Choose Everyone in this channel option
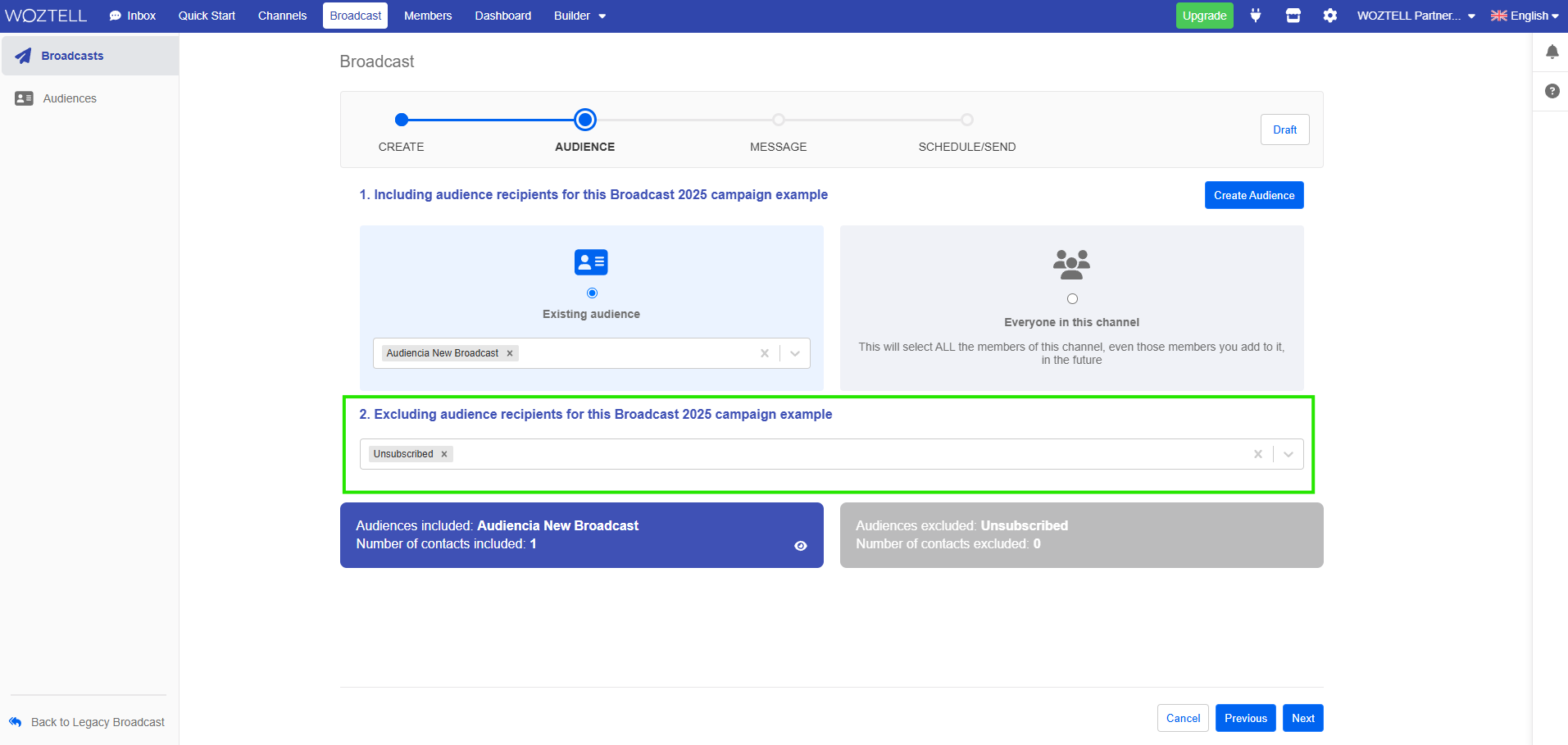Image resolution: width=1568 pixels, height=745 pixels. [x=1072, y=298]
